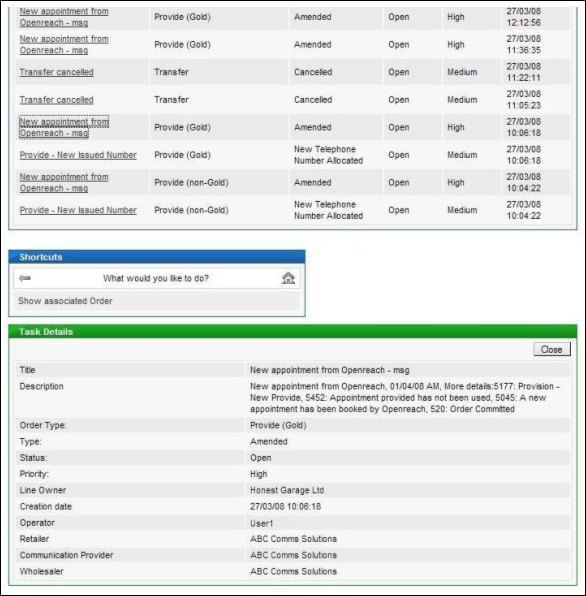
Task: Open Transfer cancelled task created 11:22:11
Action: coord(57,72)
